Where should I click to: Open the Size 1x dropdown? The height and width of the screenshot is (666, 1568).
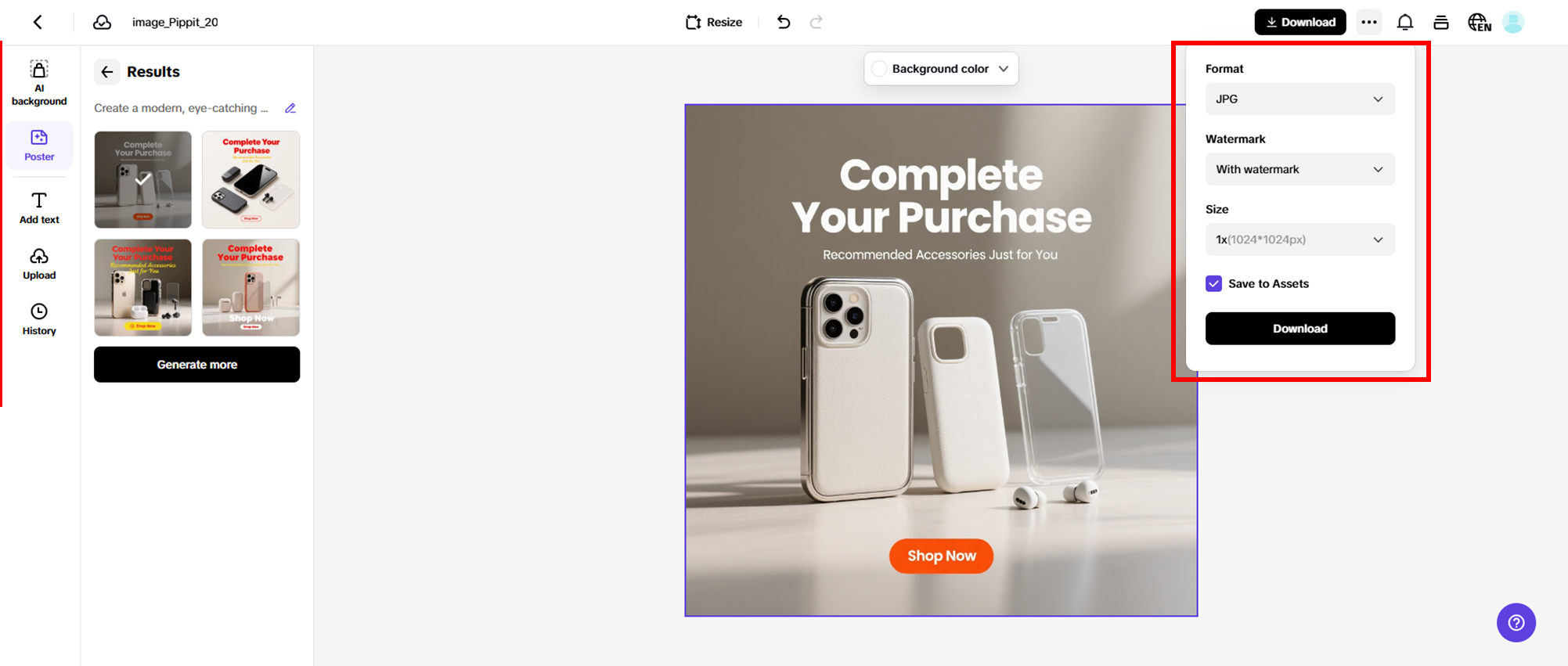coord(1299,239)
